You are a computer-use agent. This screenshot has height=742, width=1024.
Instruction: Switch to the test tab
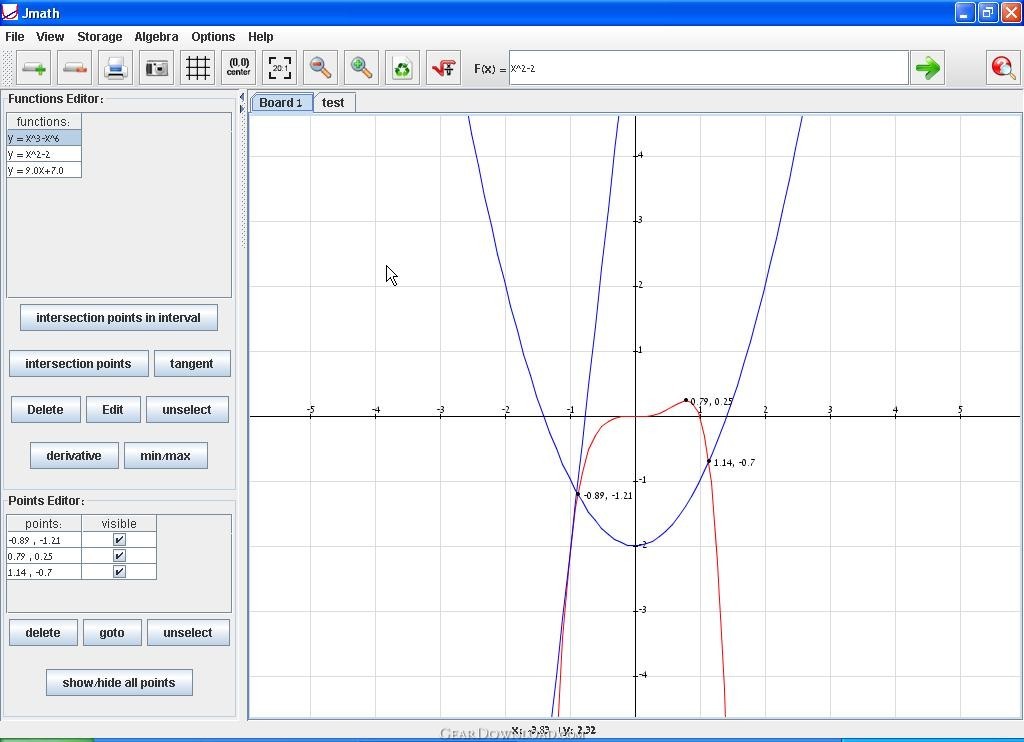coord(334,103)
